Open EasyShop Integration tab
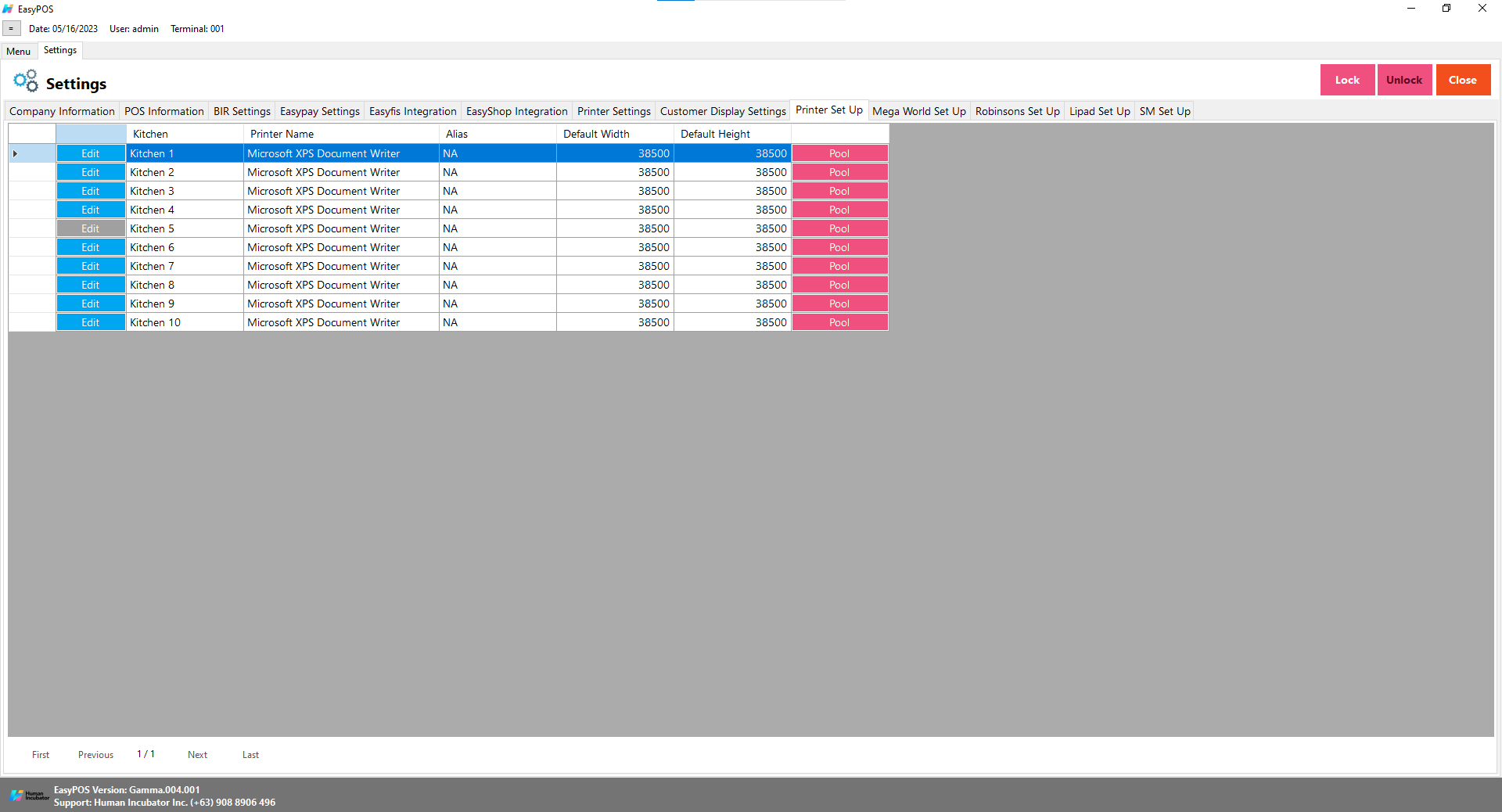The image size is (1502, 812). [x=517, y=111]
